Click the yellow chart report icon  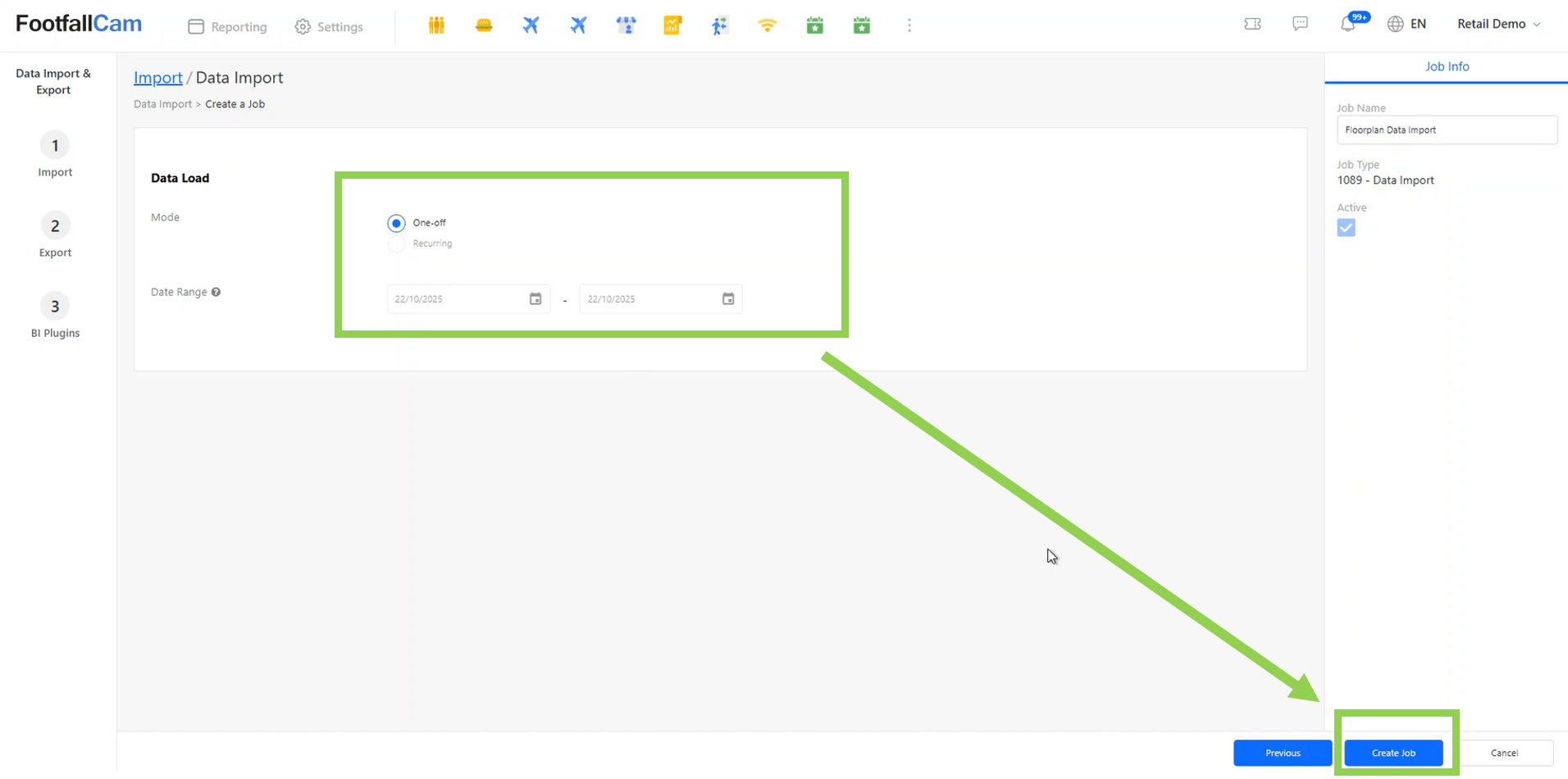672,25
